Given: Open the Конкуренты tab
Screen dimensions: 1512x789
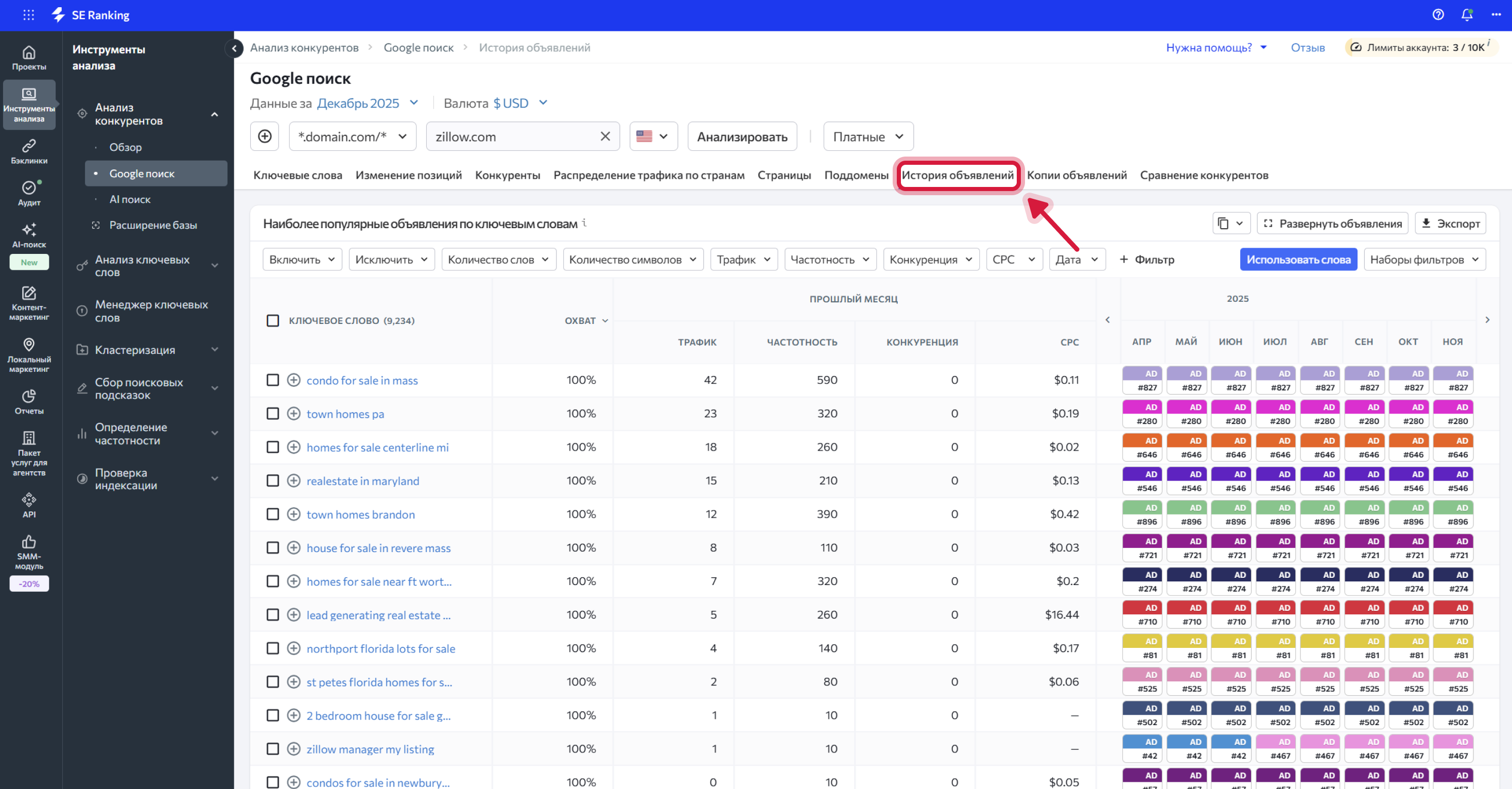Looking at the screenshot, I should click(507, 175).
